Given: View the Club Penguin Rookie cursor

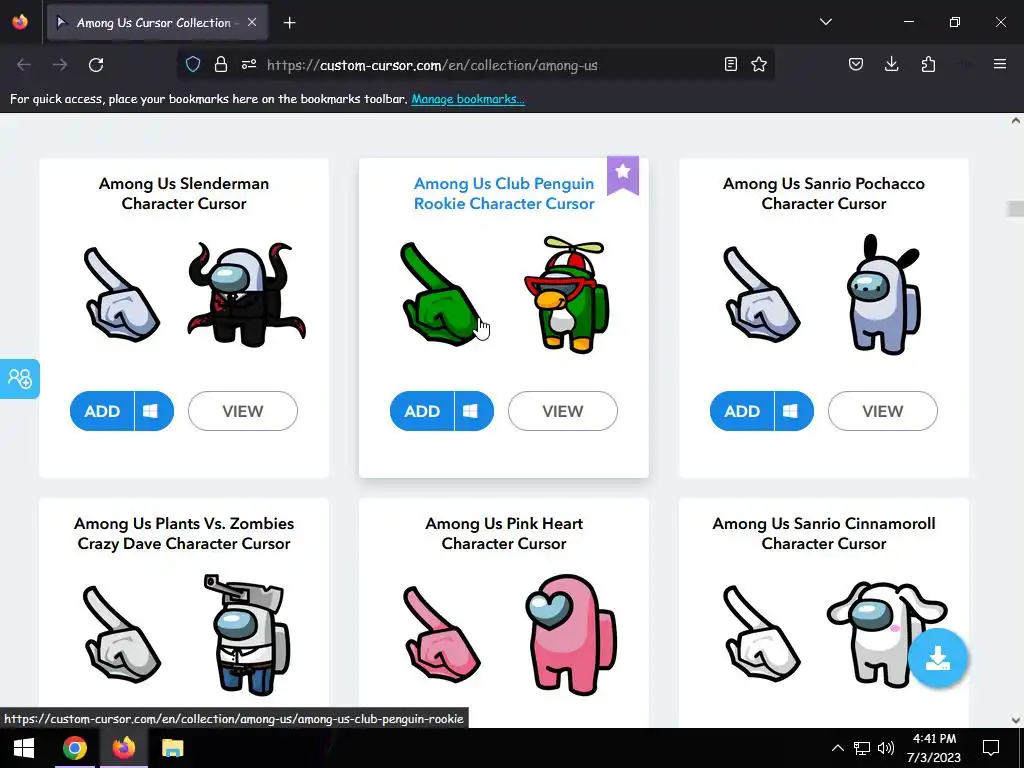Looking at the screenshot, I should (x=563, y=411).
